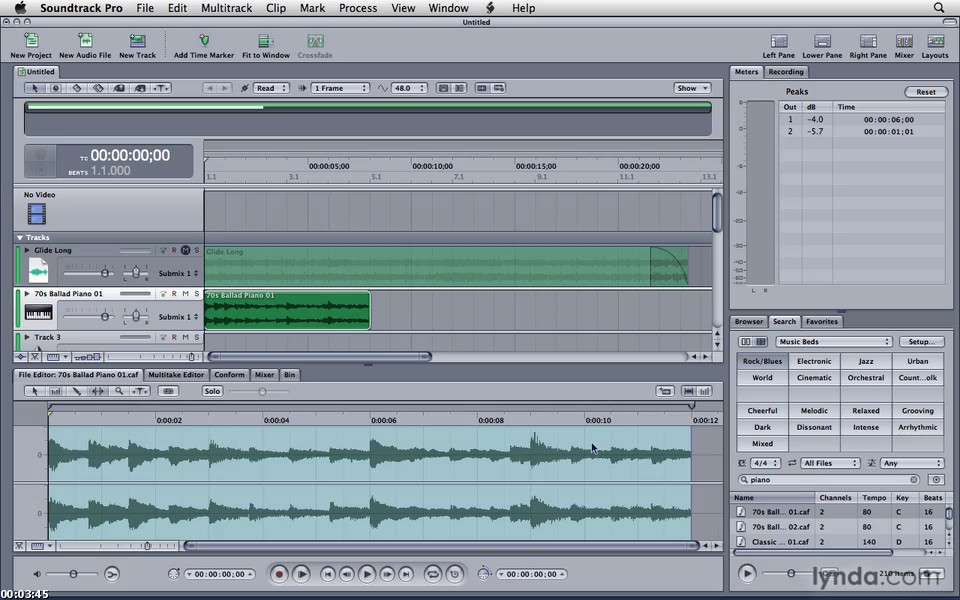Toggle the Right Pane layout icon
Image resolution: width=960 pixels, height=600 pixels.
[868, 41]
